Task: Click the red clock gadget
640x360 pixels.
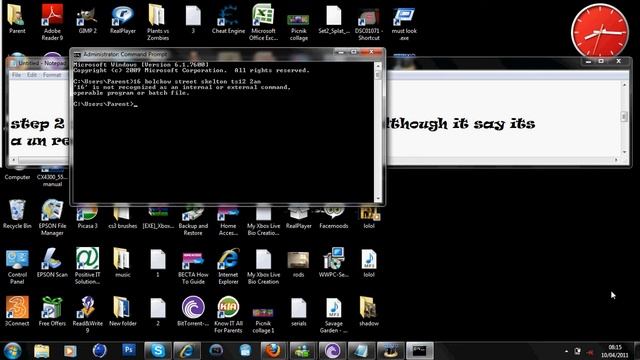Action: (x=600, y=30)
